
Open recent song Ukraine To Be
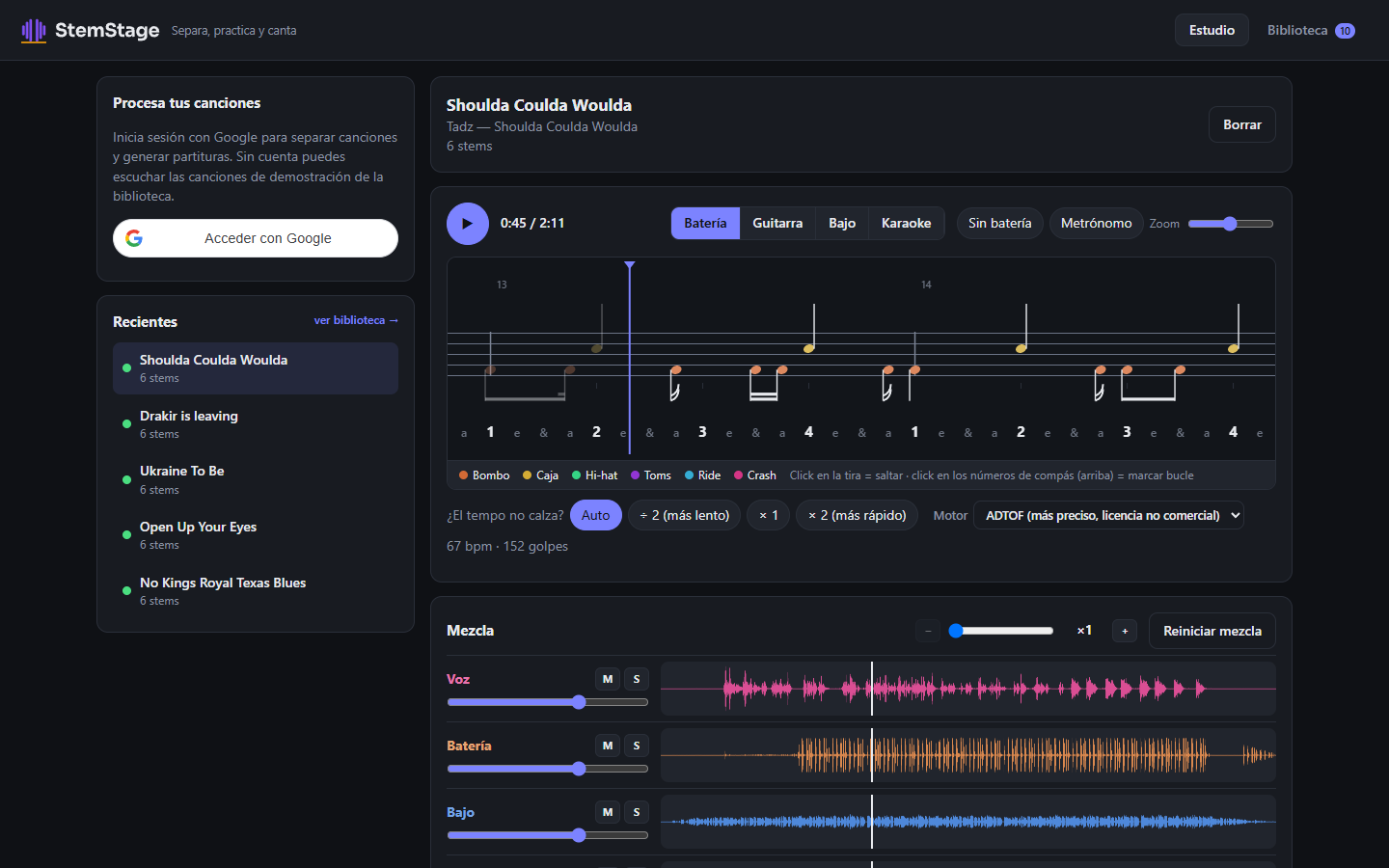(256, 479)
